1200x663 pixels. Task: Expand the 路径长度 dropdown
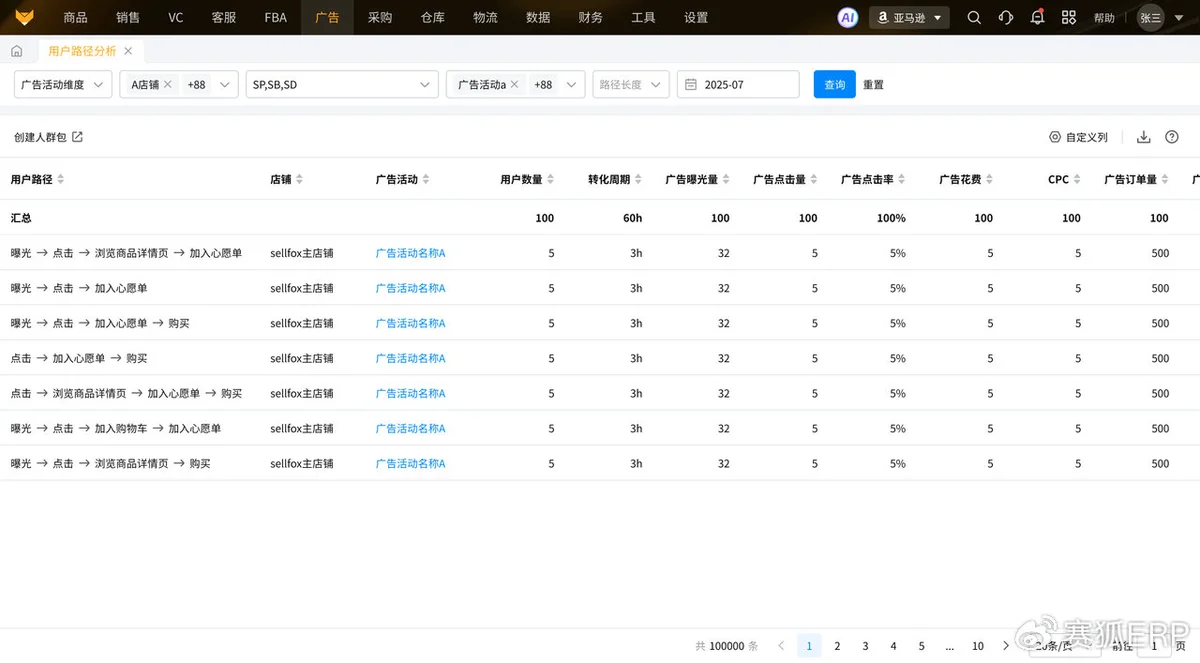coord(630,85)
